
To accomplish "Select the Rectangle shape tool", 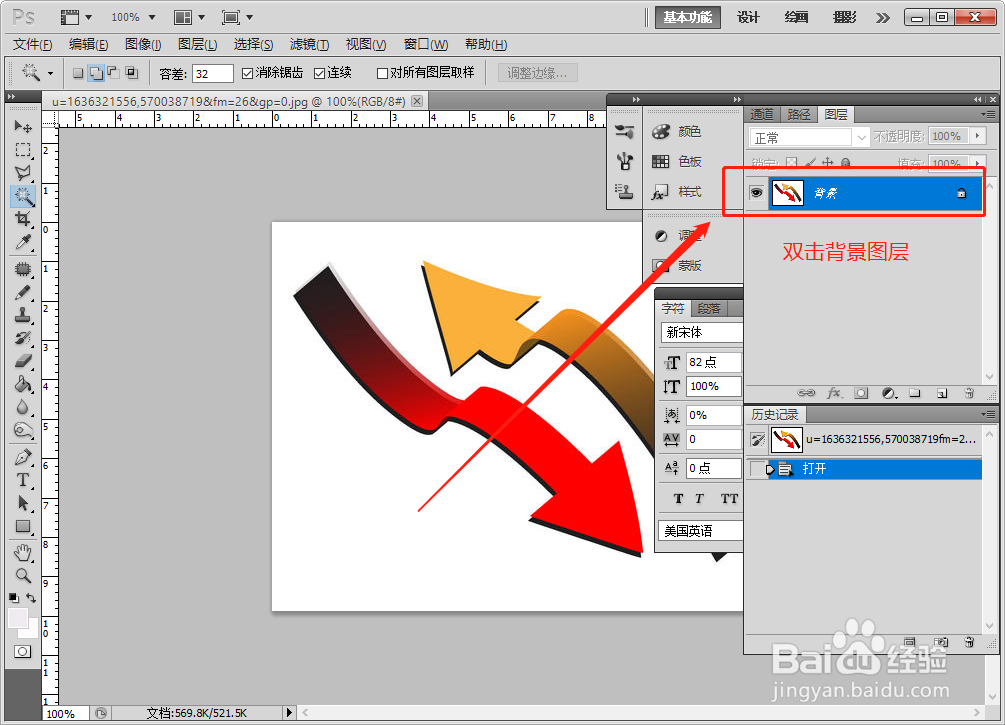I will pos(23,526).
